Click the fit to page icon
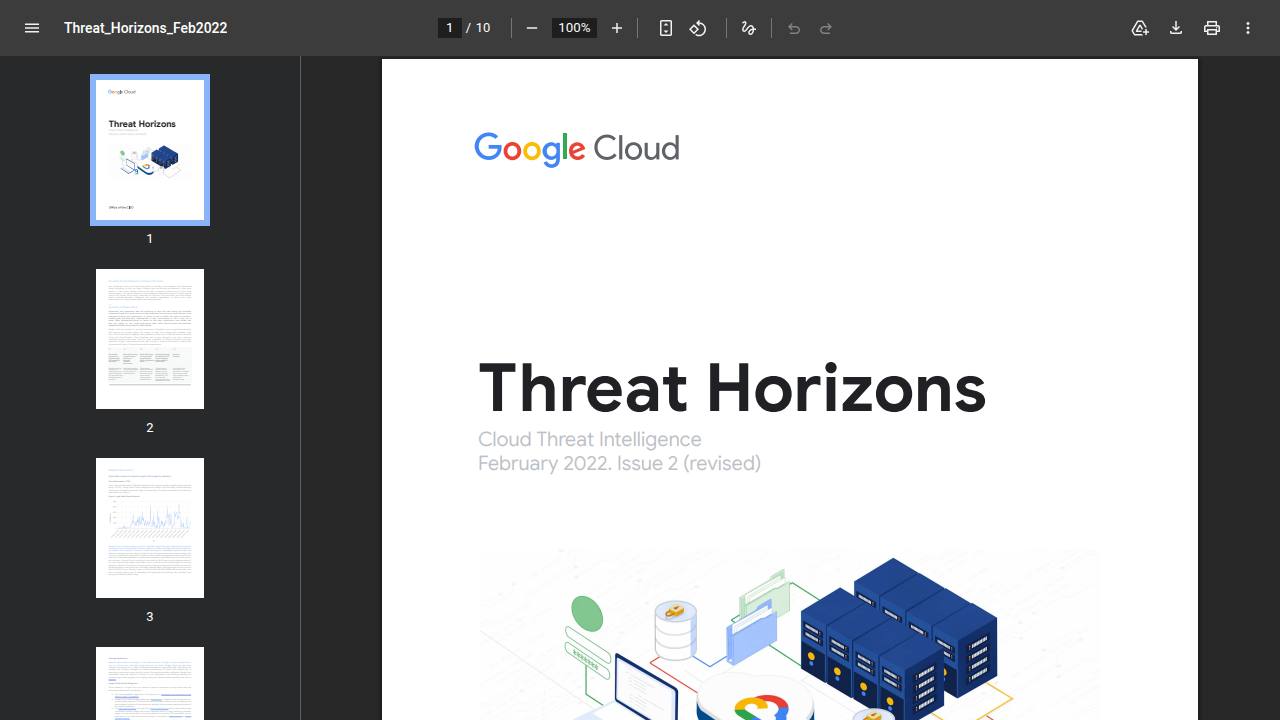1280x720 pixels. 666,28
